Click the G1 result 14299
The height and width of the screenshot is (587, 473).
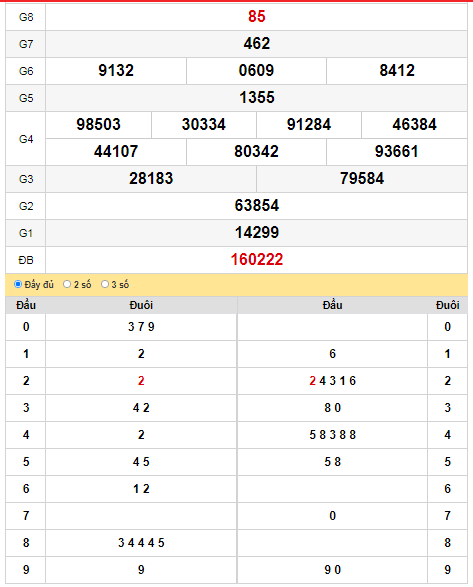point(257,232)
